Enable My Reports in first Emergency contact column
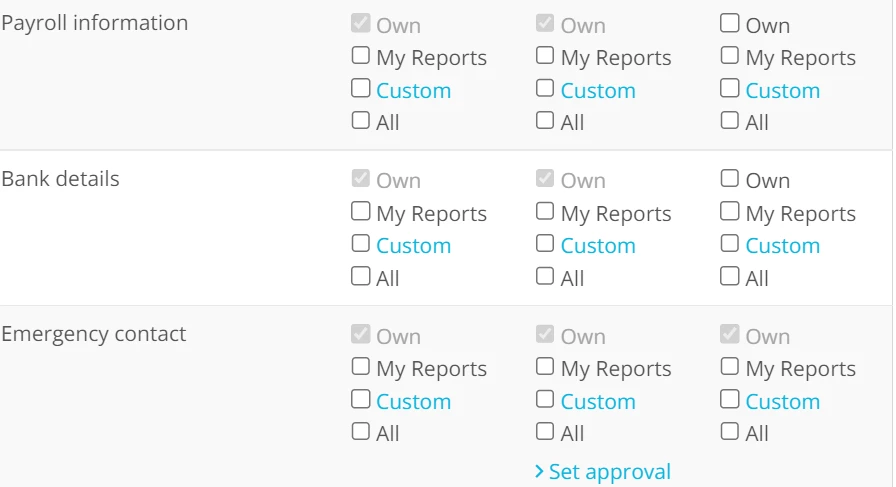The height and width of the screenshot is (487, 896). (x=361, y=366)
